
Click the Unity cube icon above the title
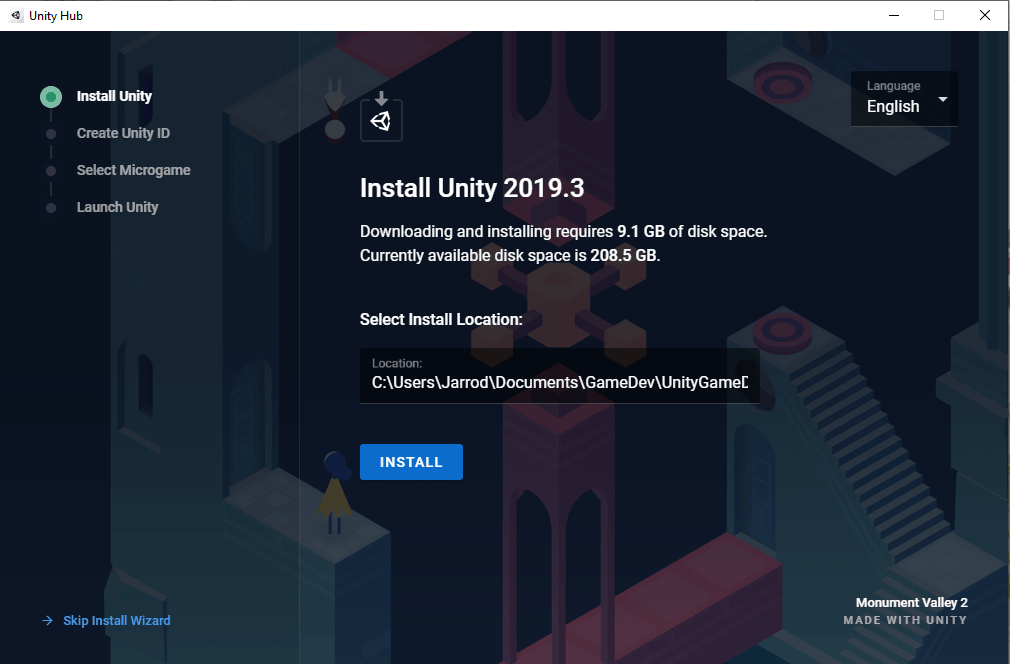[381, 120]
